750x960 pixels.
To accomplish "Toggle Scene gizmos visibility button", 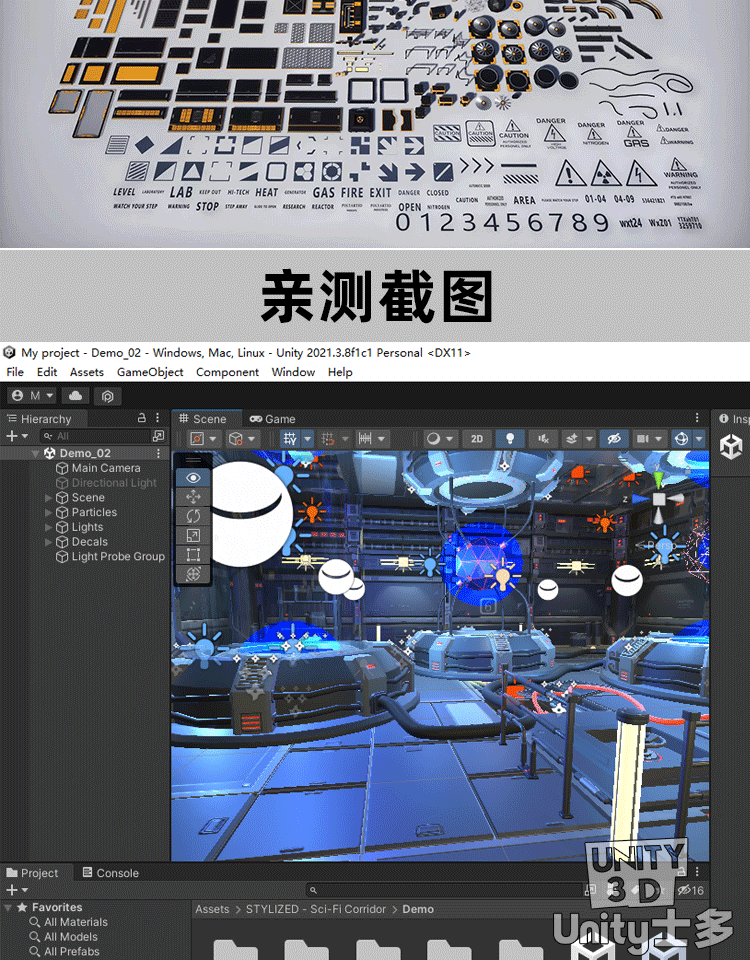I will (681, 438).
